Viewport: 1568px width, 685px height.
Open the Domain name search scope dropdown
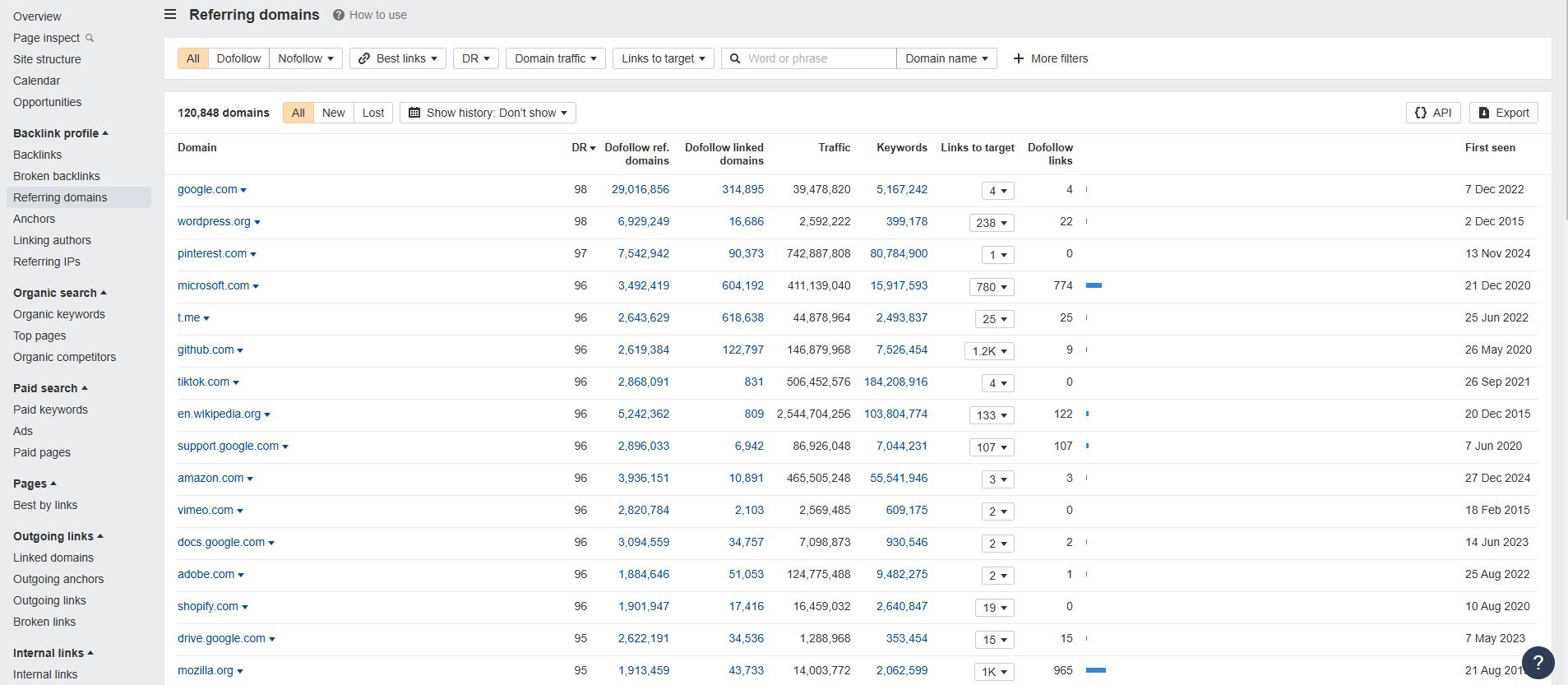click(946, 58)
